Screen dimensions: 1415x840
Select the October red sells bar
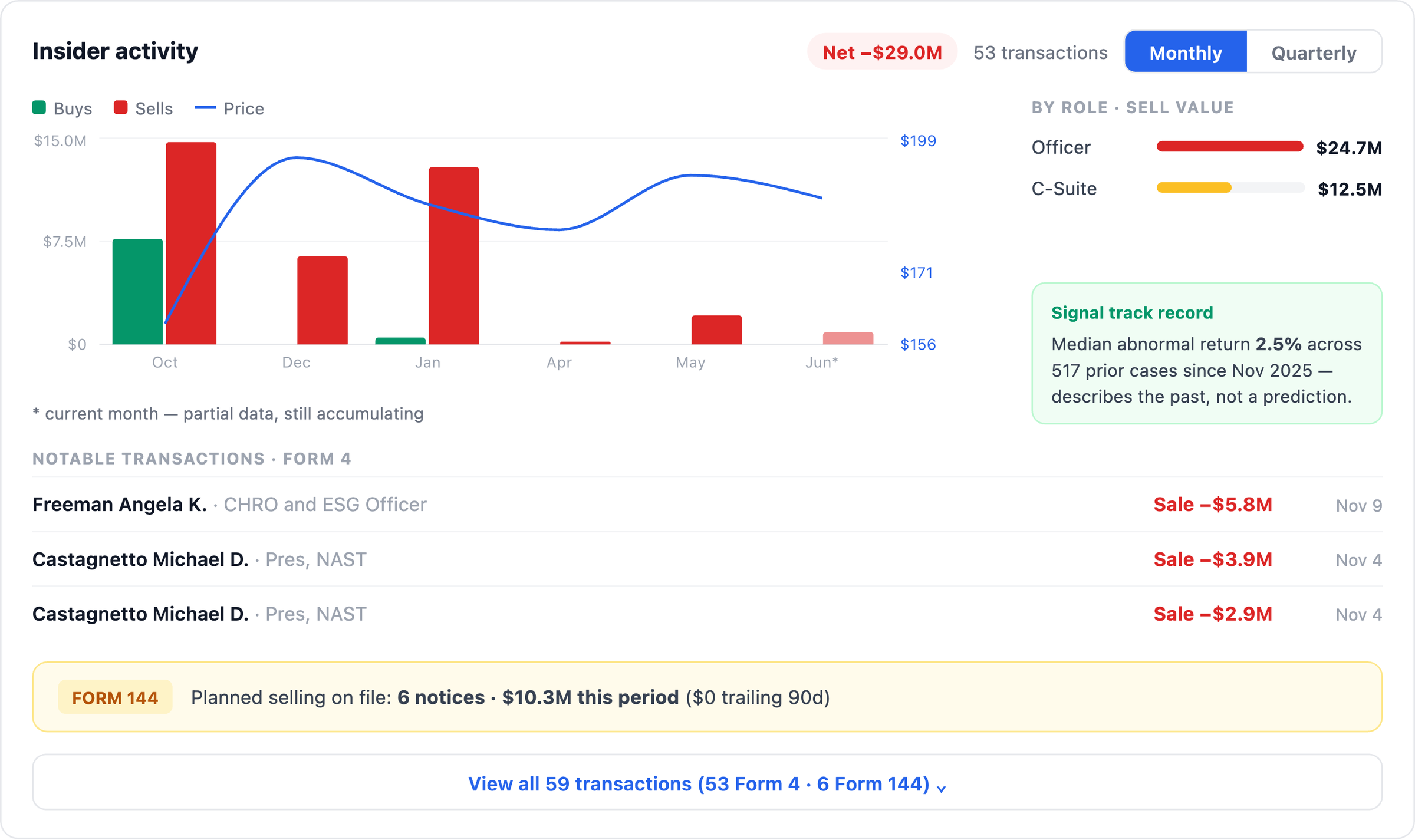tap(191, 243)
